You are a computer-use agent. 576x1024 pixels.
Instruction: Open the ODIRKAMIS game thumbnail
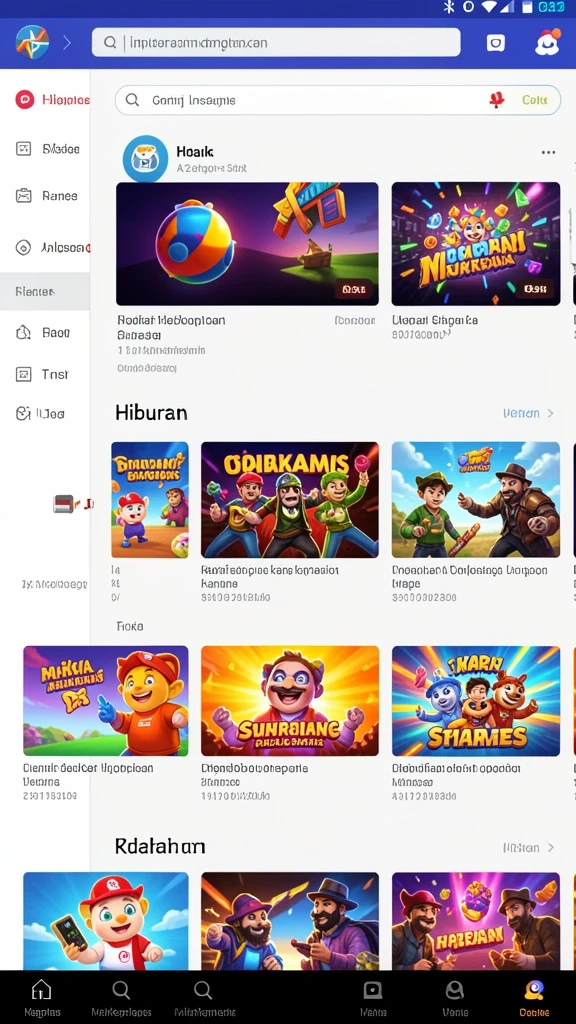pyautogui.click(x=290, y=500)
